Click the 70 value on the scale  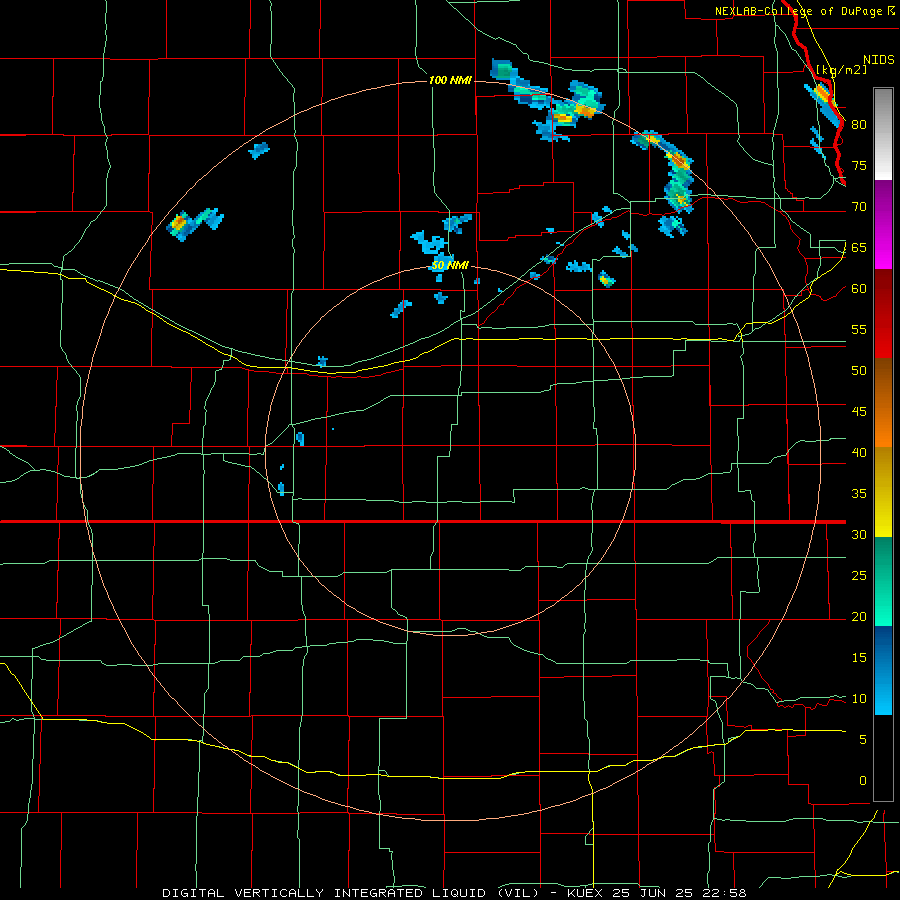coord(859,207)
